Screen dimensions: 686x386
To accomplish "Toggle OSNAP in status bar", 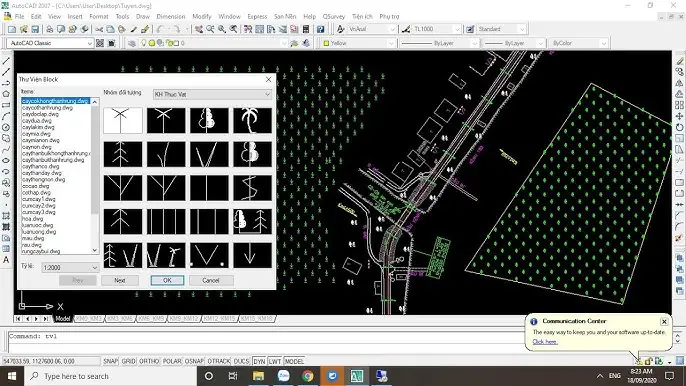I will (194, 361).
